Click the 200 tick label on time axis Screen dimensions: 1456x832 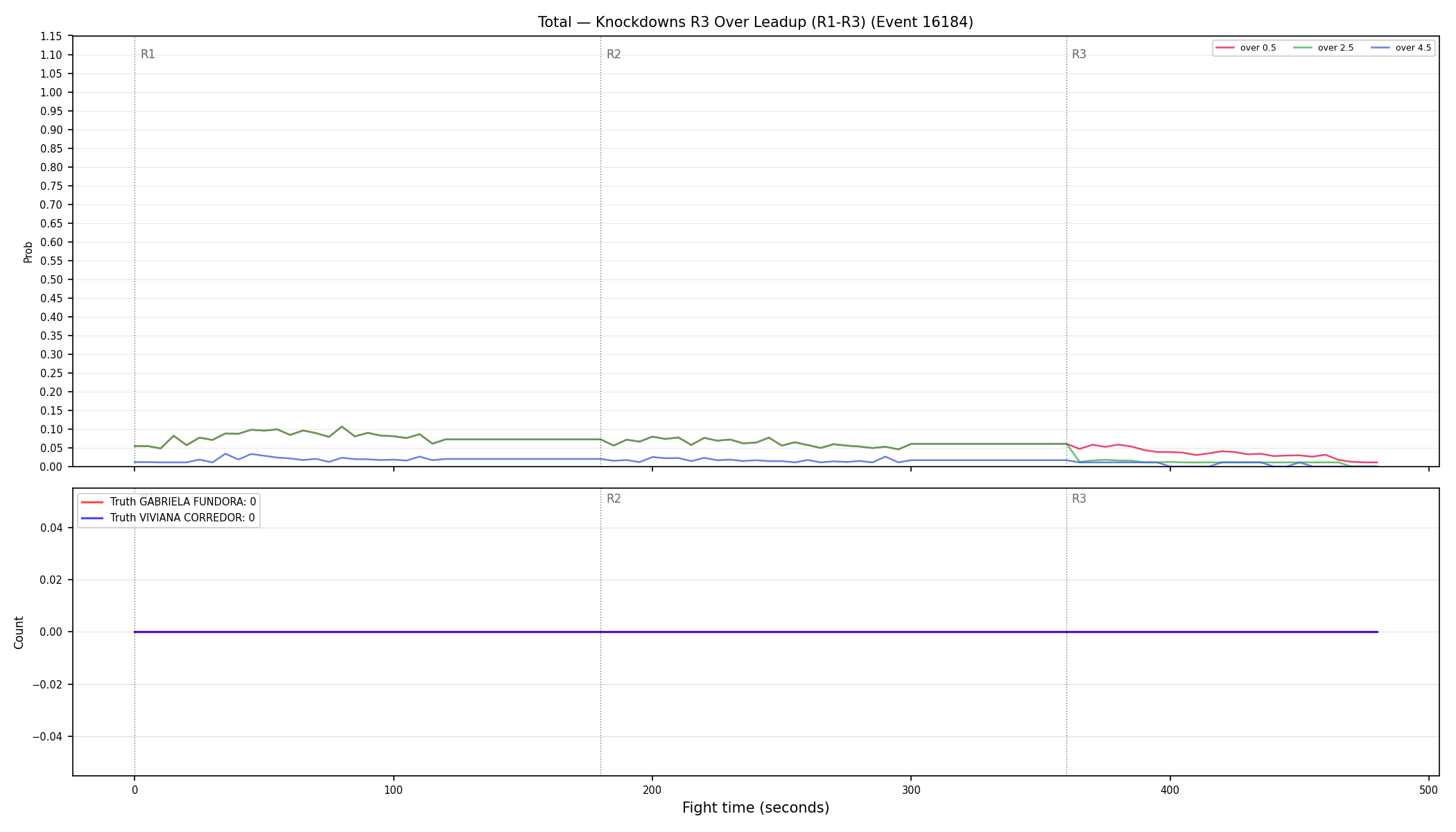click(x=652, y=790)
